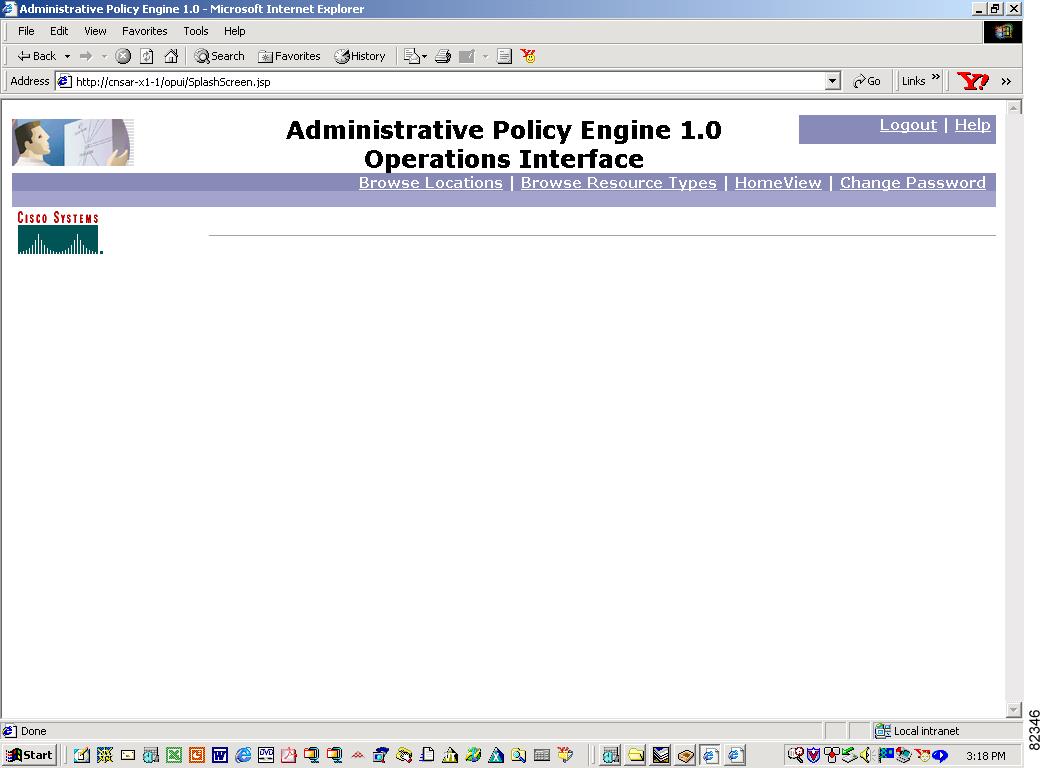Launch Internet Explorer from quick launch
1042x768 pixels.
pos(243,755)
